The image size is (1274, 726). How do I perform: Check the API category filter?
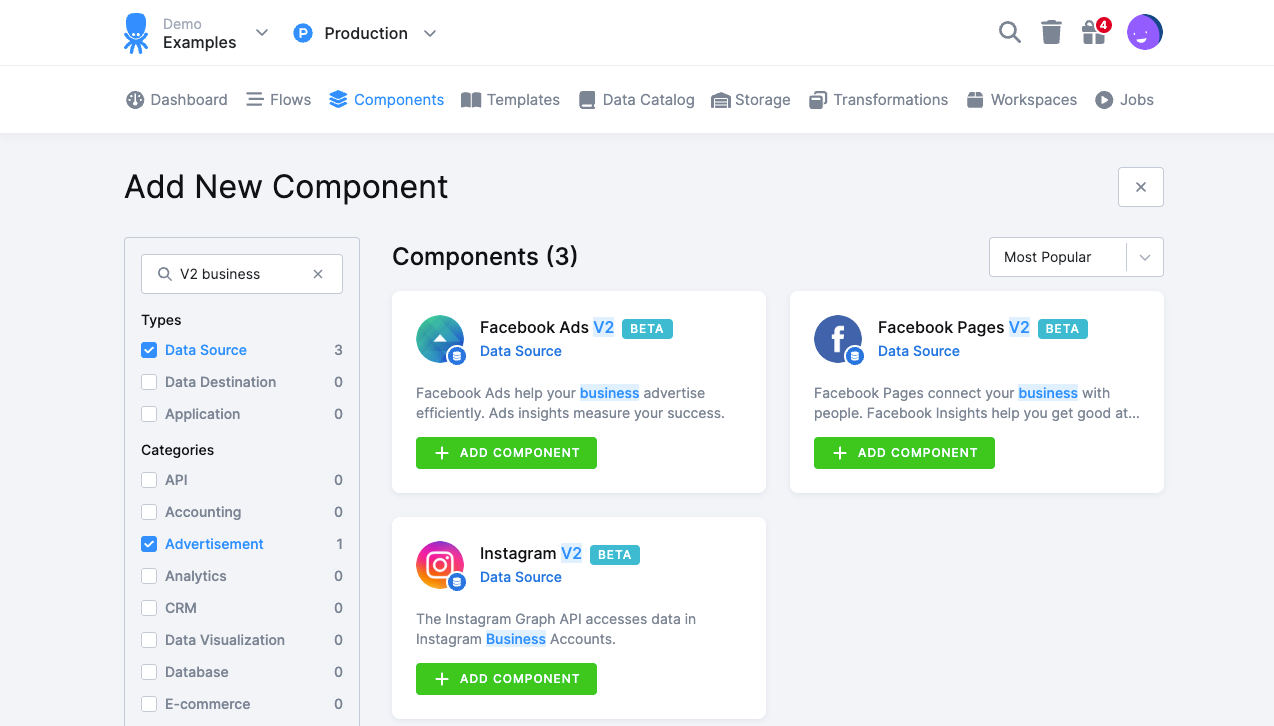(148, 480)
